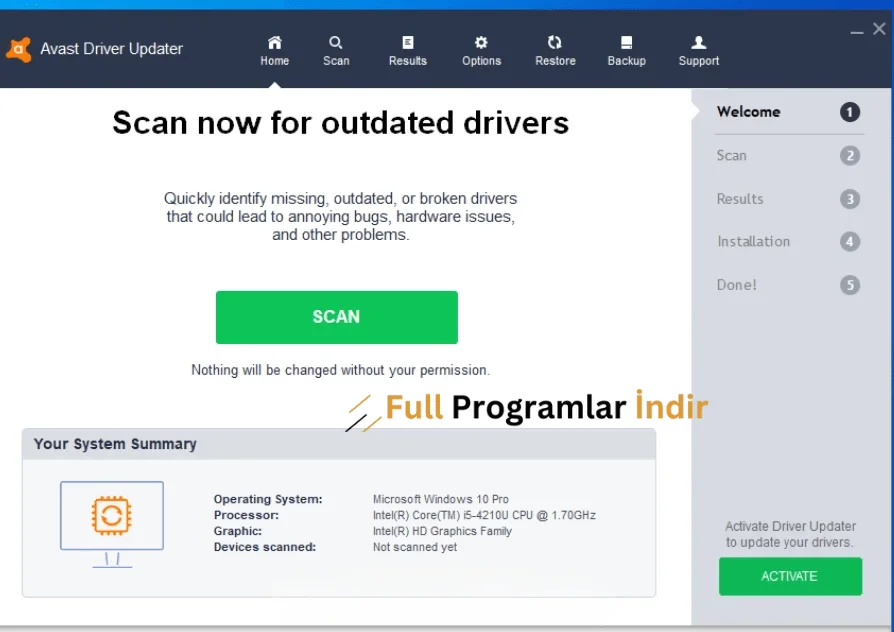Click the Operating System: label
This screenshot has width=894, height=632.
click(x=267, y=499)
